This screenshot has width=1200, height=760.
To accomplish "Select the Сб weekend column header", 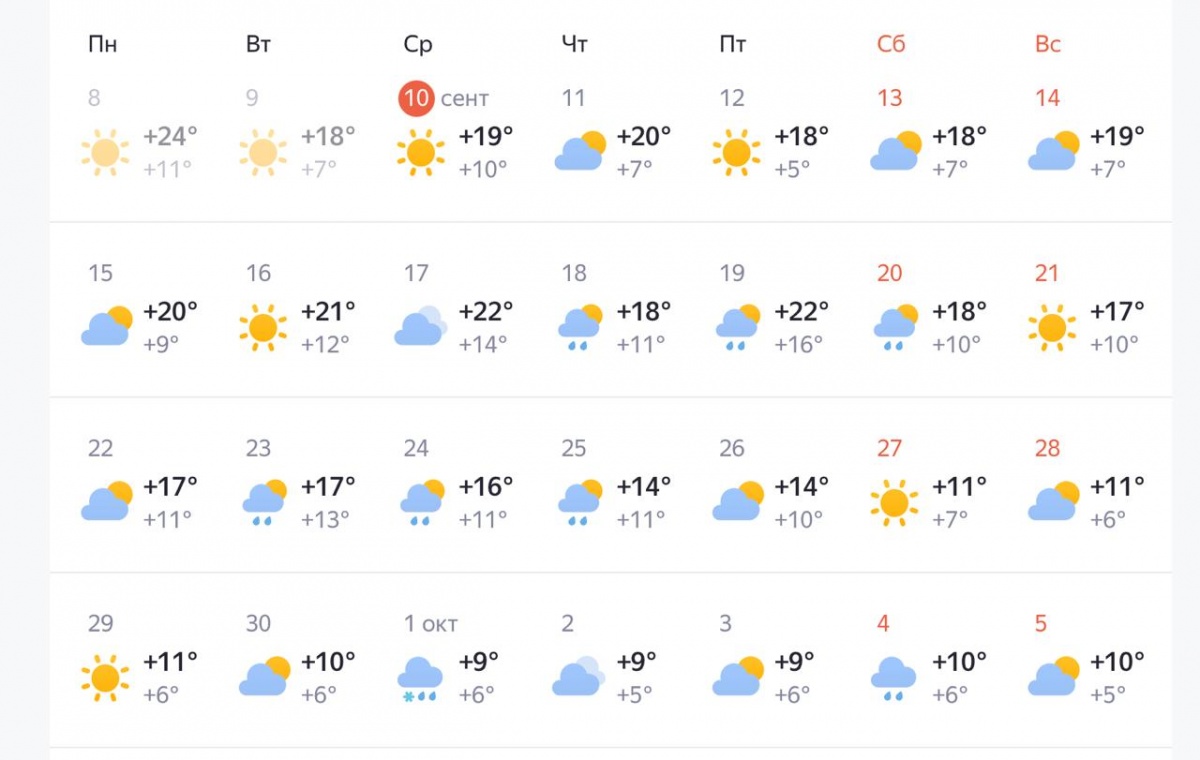I will pyautogui.click(x=890, y=44).
